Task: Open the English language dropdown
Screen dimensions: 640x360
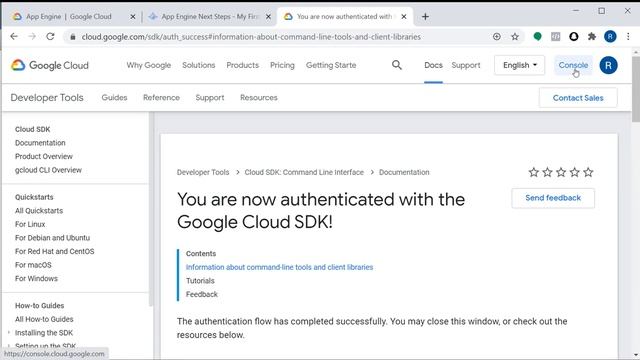Action: (x=519, y=65)
